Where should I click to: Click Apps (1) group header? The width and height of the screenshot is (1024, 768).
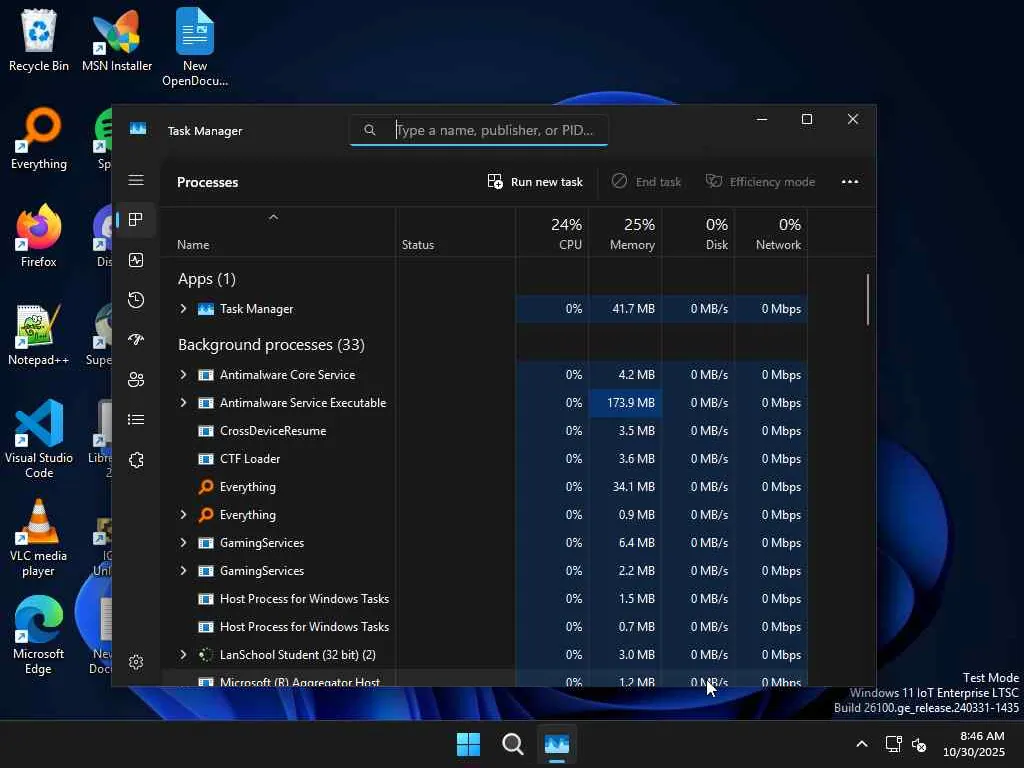[x=206, y=279]
